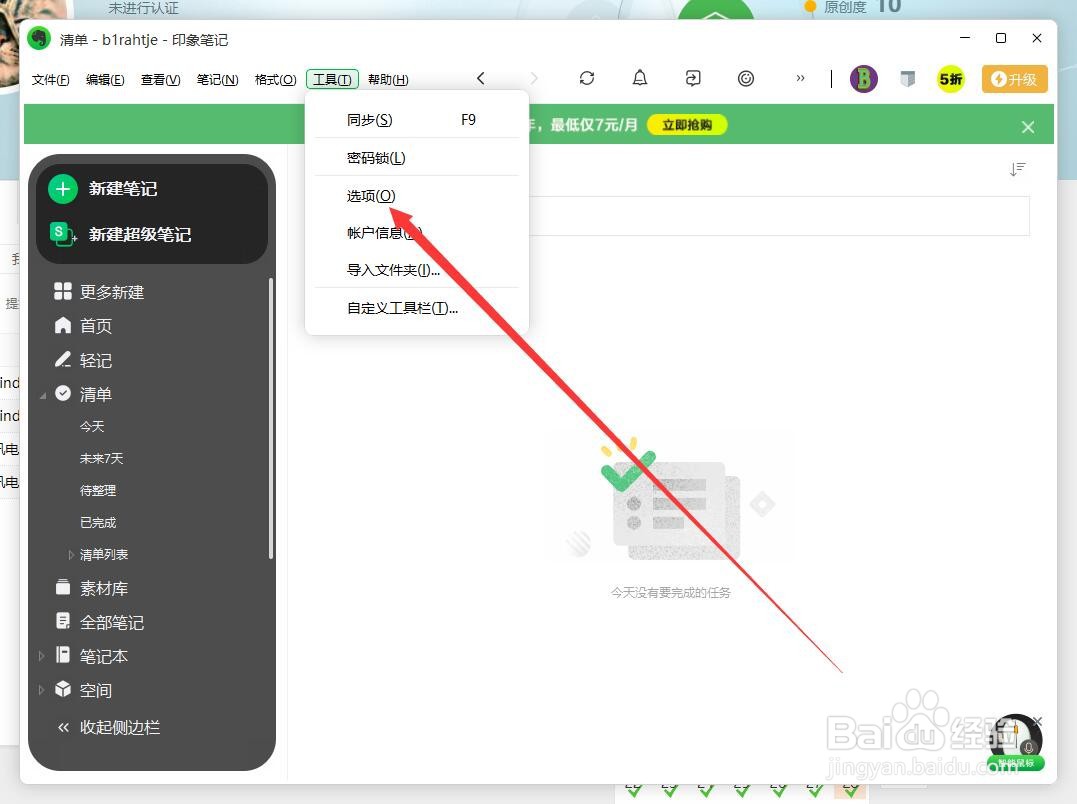Show more toolbar items chevron
Viewport: 1077px width, 804px height.
(800, 78)
